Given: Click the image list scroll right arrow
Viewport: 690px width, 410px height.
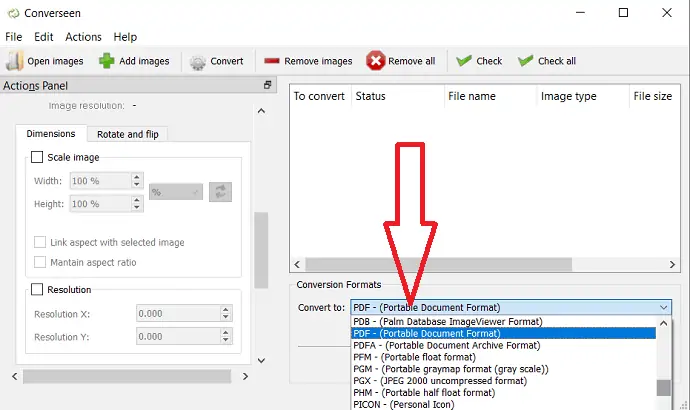Looking at the screenshot, I should tap(672, 264).
